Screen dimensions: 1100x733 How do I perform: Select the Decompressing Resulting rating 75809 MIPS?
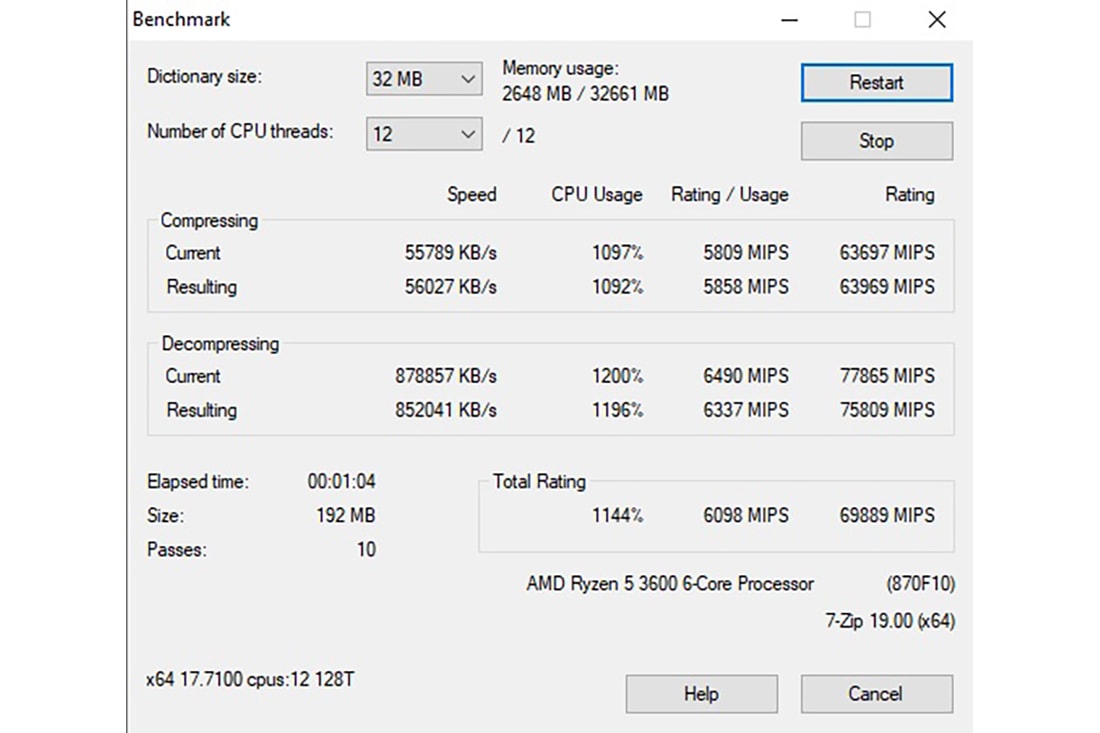(x=887, y=410)
